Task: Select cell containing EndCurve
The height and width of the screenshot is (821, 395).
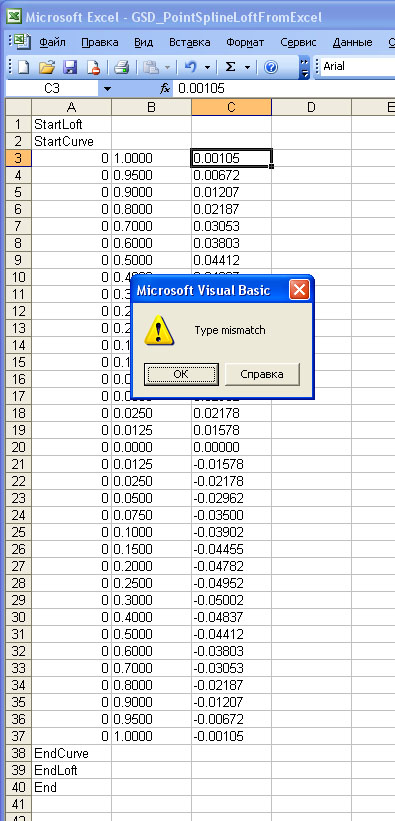Action: [x=72, y=753]
